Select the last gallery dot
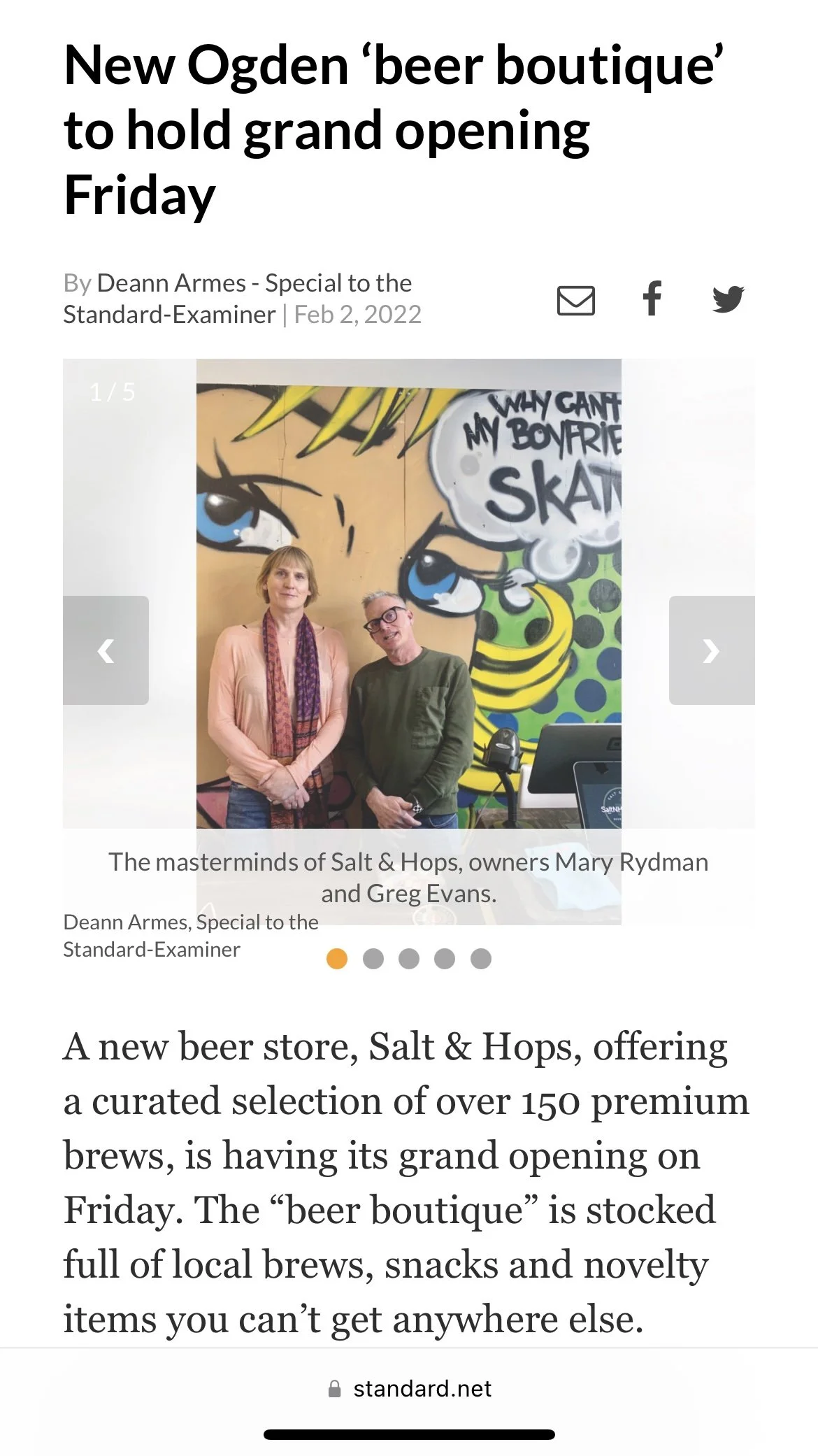The width and height of the screenshot is (818, 1456). click(x=481, y=958)
